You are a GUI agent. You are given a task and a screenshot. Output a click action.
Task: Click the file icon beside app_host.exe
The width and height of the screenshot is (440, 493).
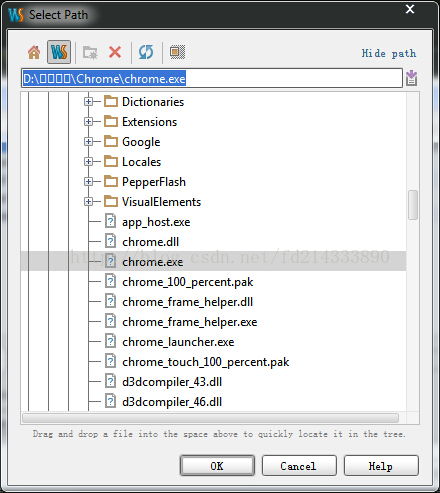coord(110,221)
